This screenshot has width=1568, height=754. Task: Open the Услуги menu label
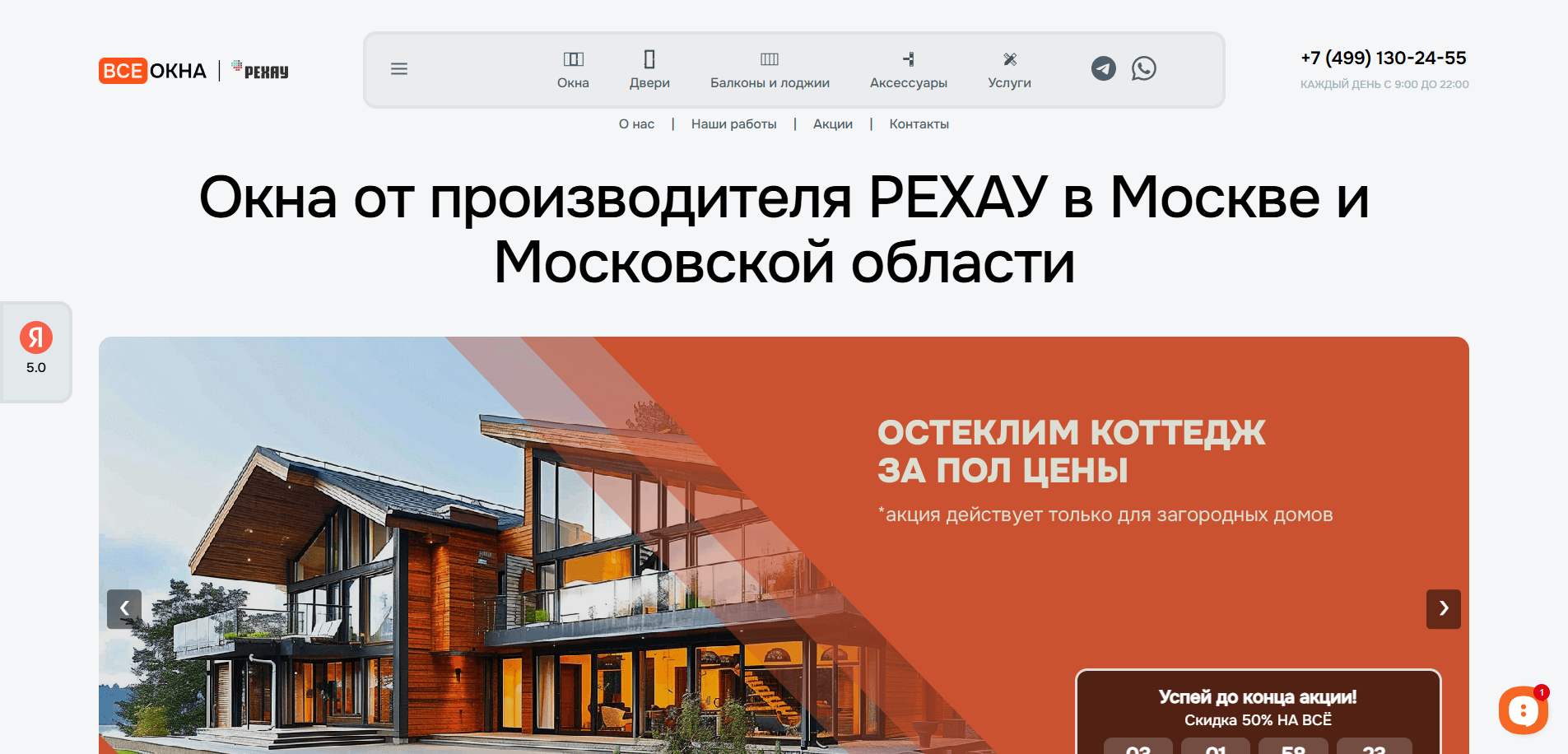click(x=1009, y=83)
